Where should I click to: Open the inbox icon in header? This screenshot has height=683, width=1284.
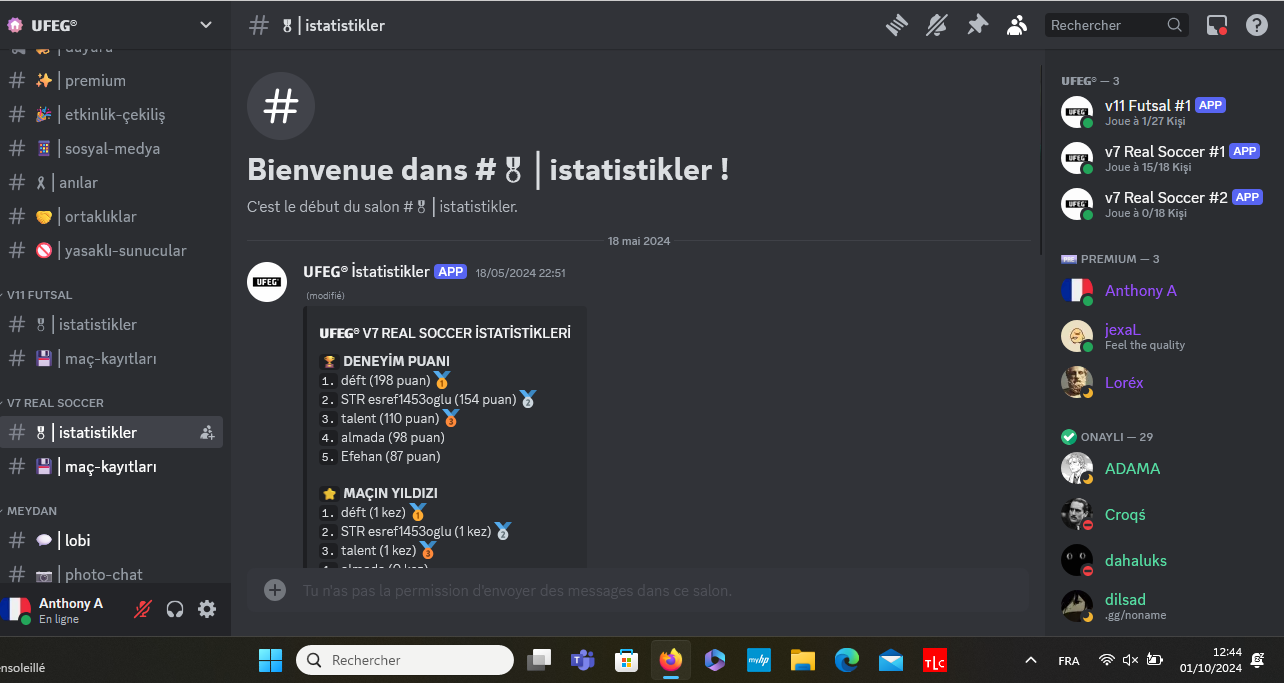[x=1216, y=25]
